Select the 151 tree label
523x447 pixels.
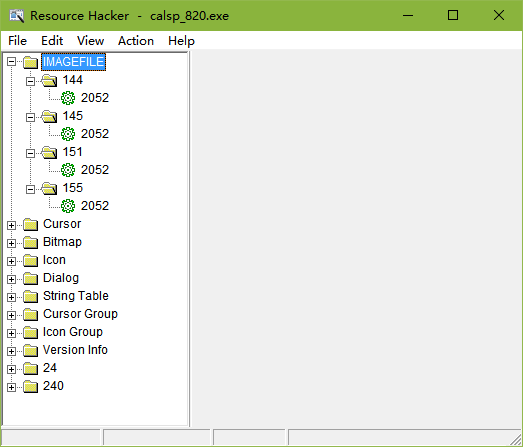coord(72,152)
